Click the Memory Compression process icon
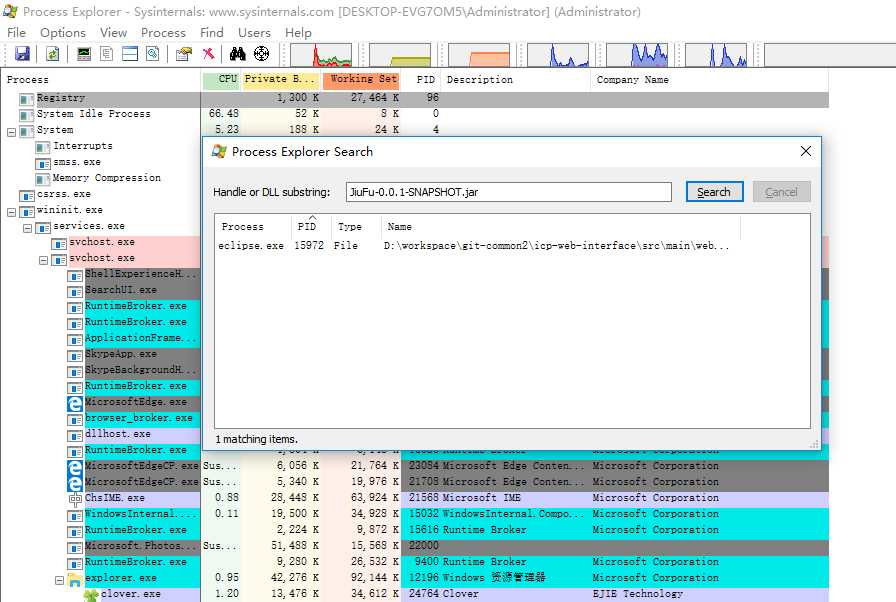The height and width of the screenshot is (602, 896). coord(42,179)
